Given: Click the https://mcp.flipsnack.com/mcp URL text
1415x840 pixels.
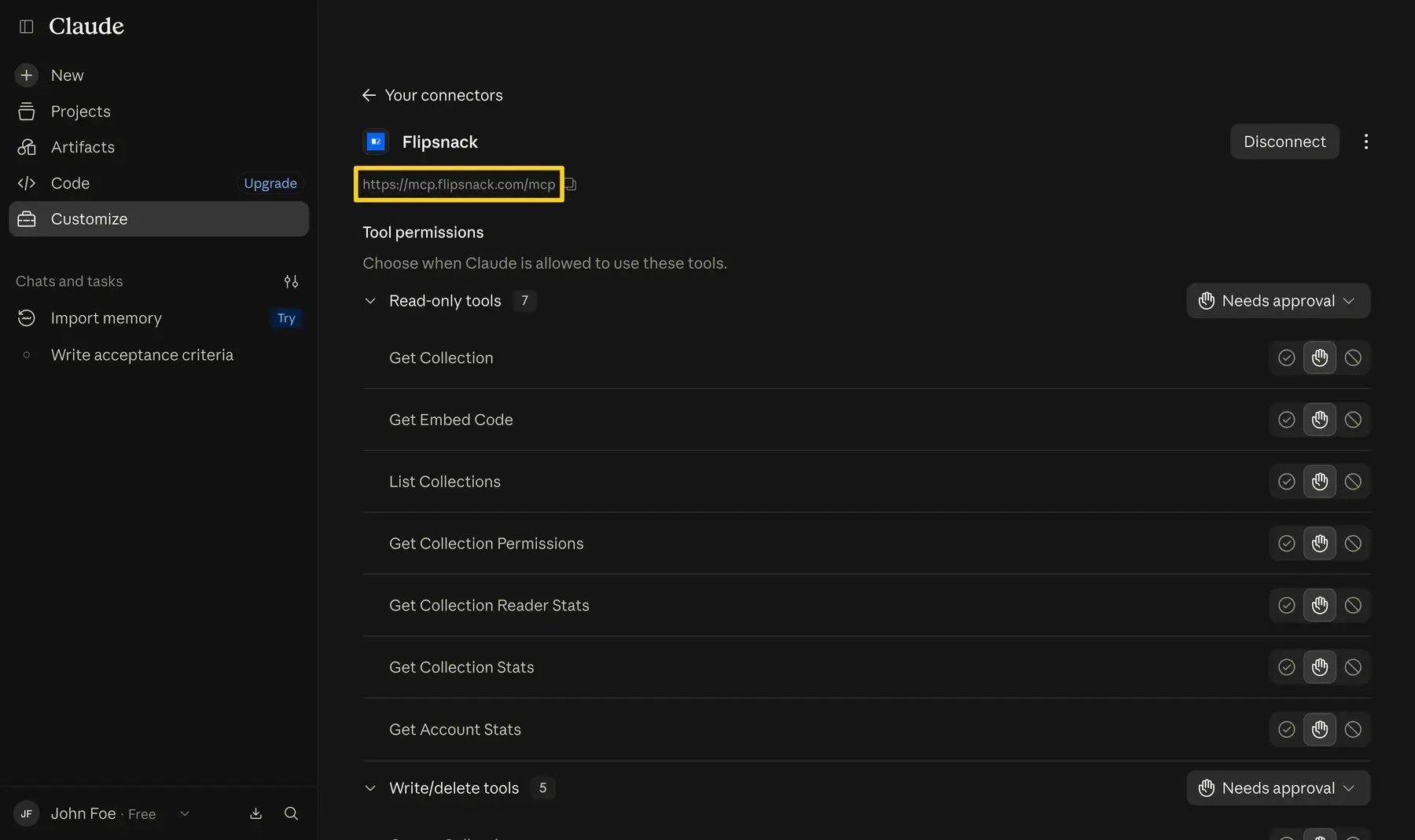Looking at the screenshot, I should point(459,185).
